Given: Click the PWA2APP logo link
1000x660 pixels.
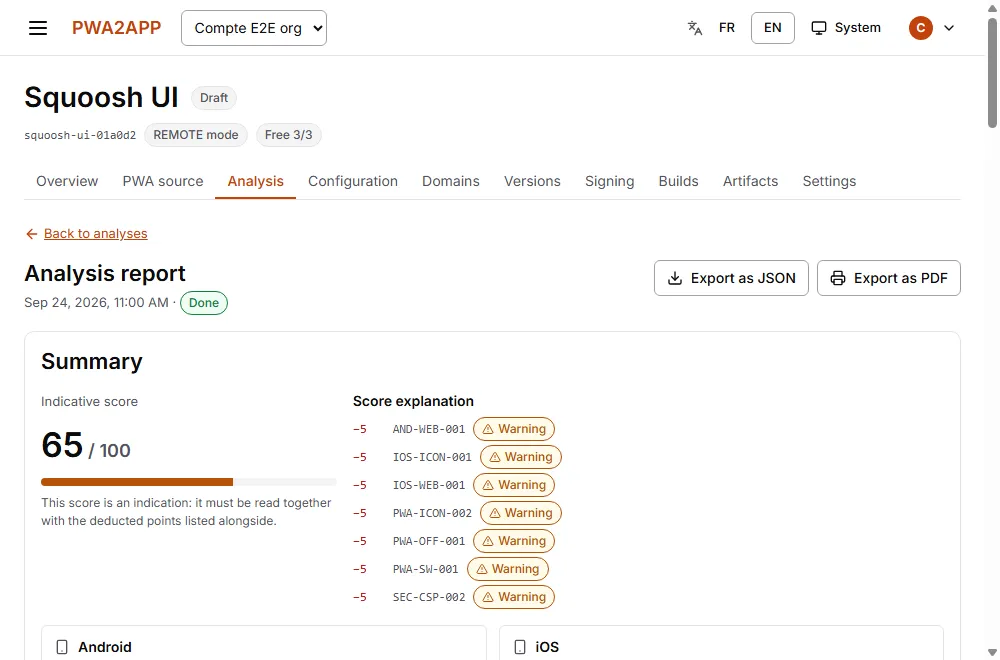Looking at the screenshot, I should 116,28.
